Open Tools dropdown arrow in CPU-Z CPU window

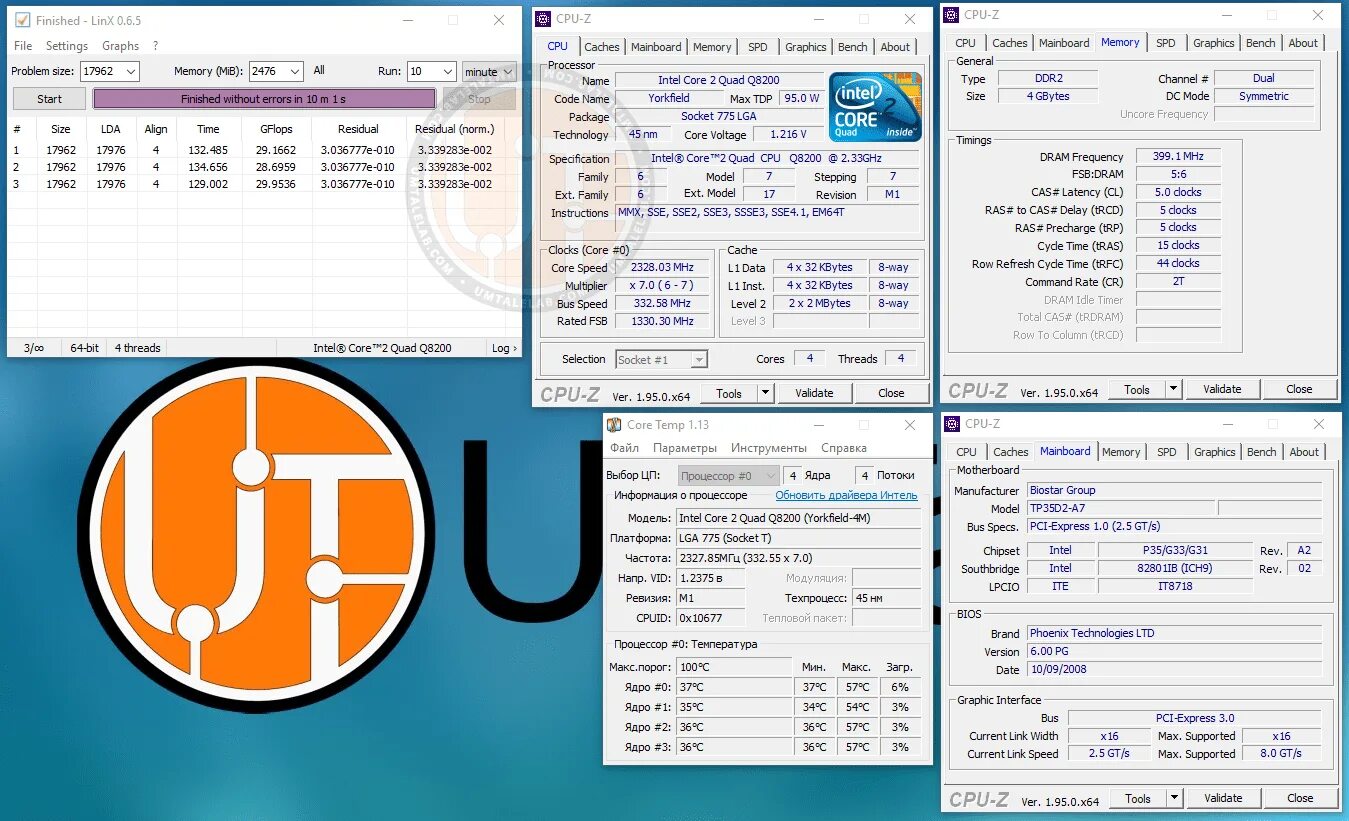[765, 393]
